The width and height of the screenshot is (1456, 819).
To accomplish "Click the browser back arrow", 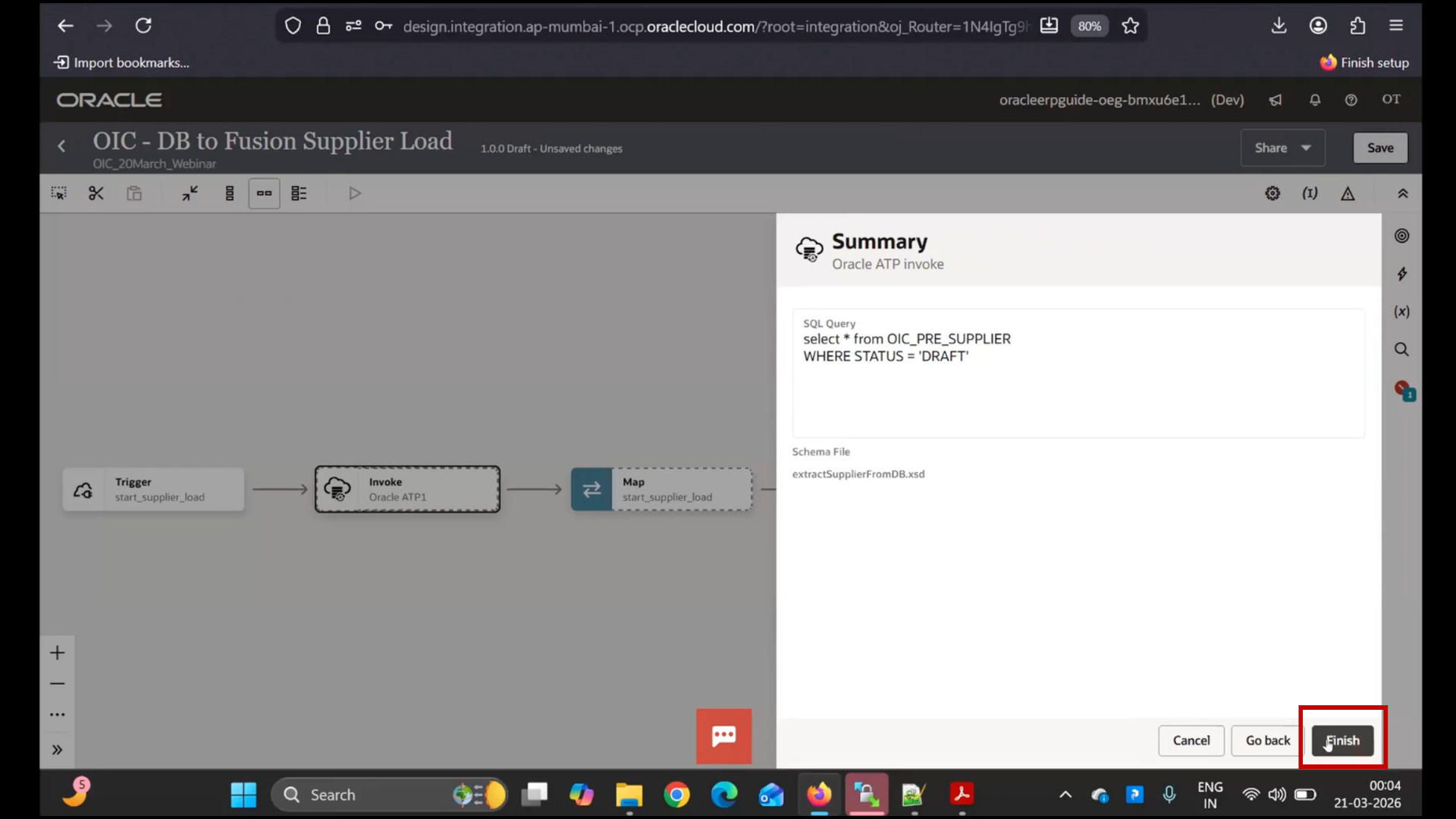I will [x=65, y=26].
